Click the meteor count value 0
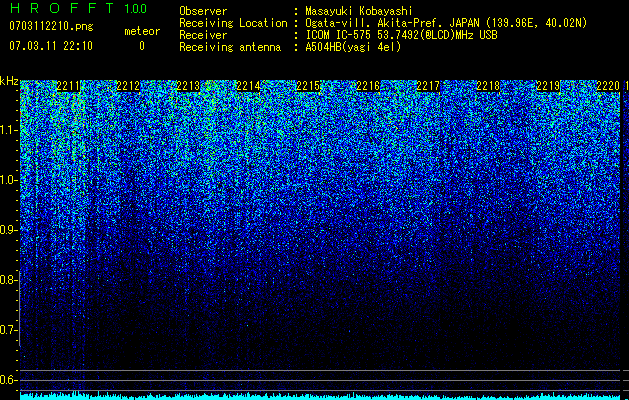 (142, 46)
